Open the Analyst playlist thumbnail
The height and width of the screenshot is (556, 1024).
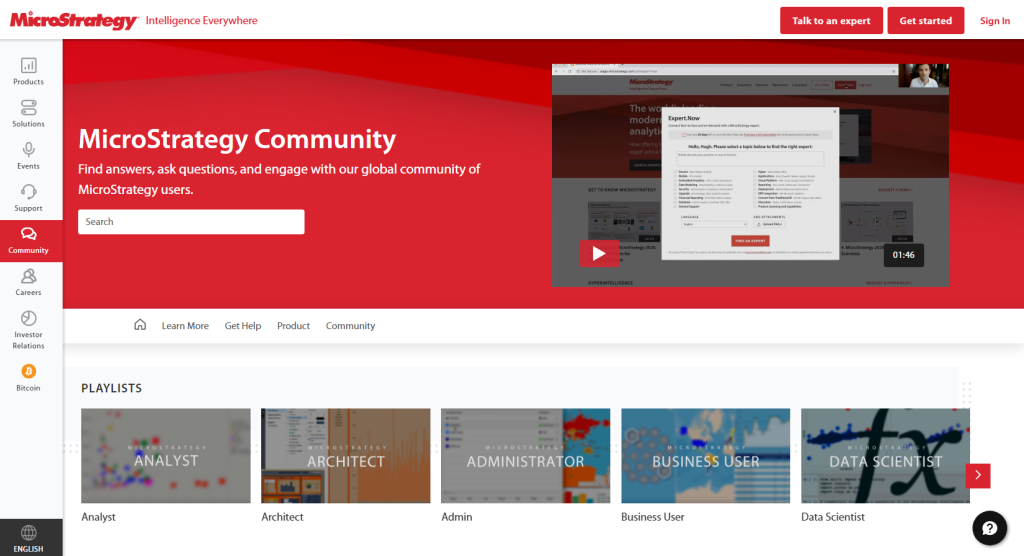166,455
